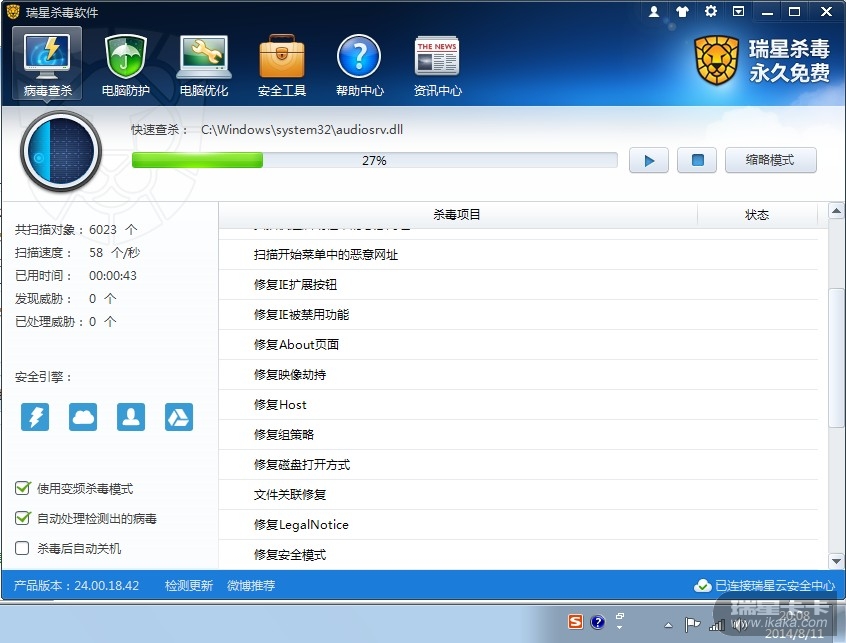Click the green cloud connected icon
The height and width of the screenshot is (643, 846).
point(703,585)
